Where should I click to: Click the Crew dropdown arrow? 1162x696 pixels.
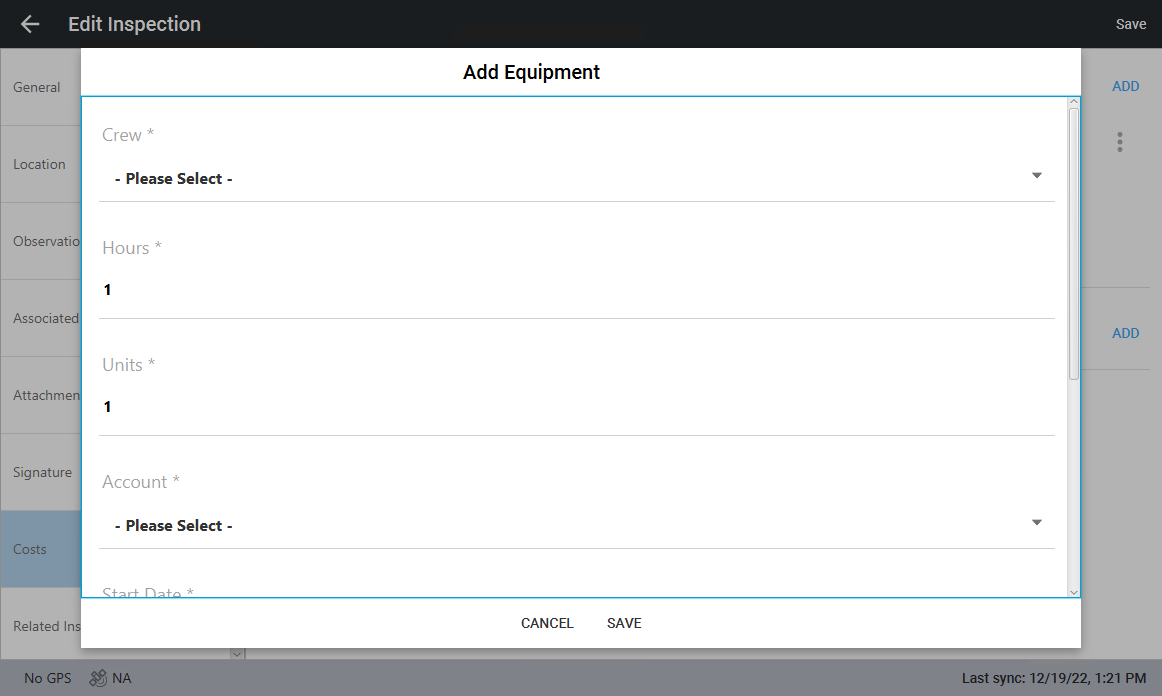(1036, 176)
